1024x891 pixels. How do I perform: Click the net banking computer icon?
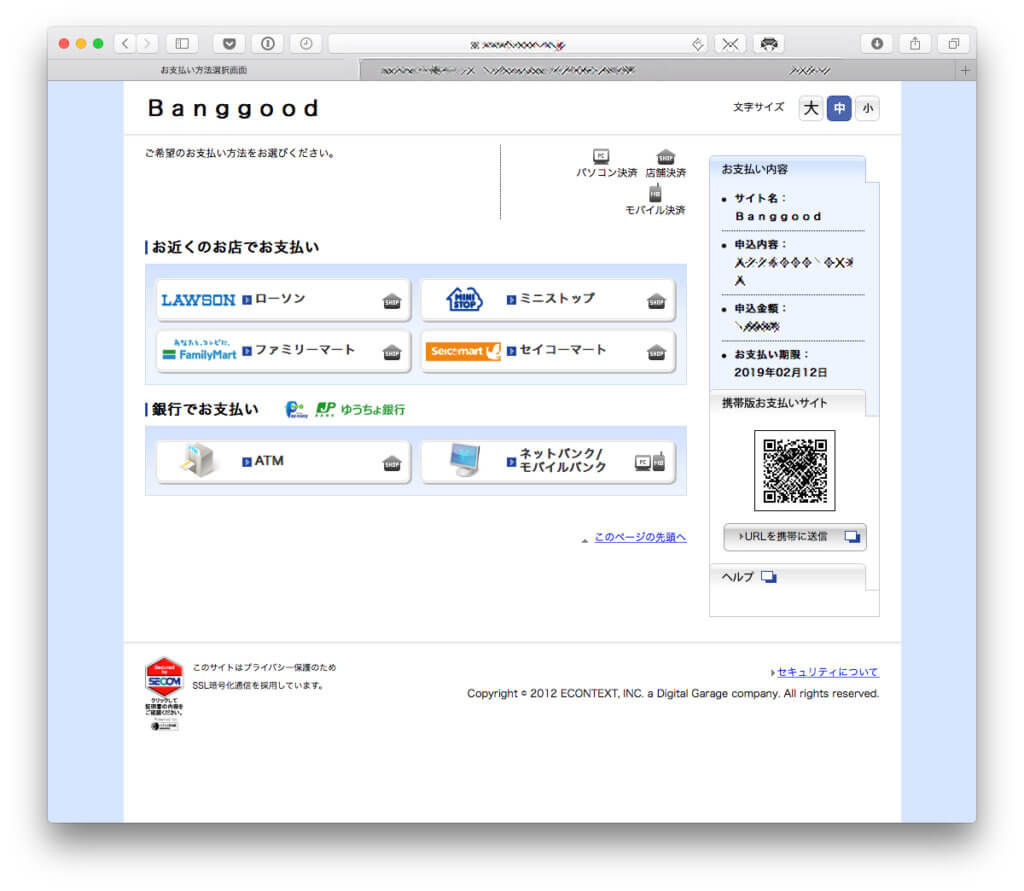pos(464,461)
